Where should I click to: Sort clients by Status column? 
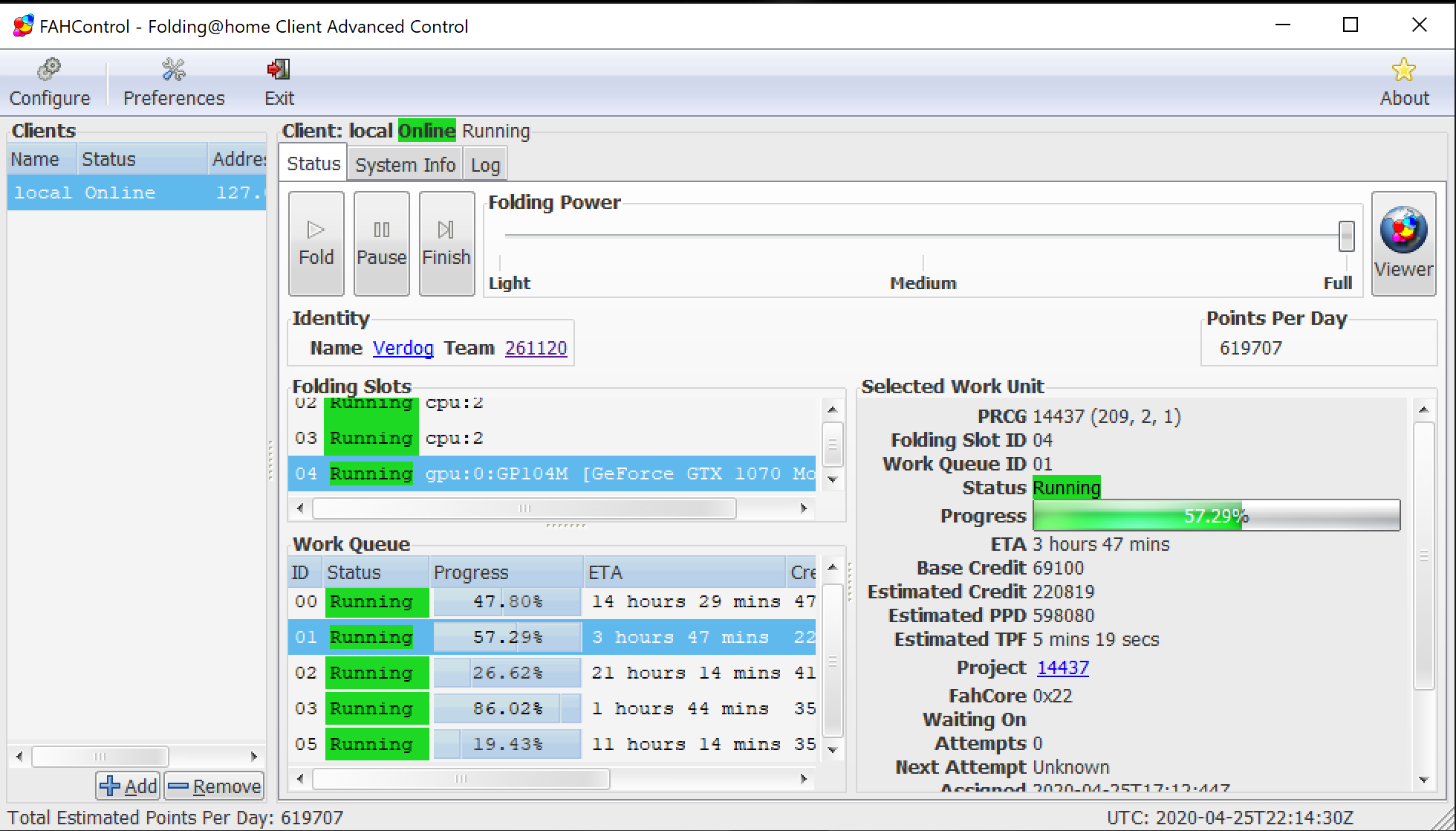click(142, 159)
